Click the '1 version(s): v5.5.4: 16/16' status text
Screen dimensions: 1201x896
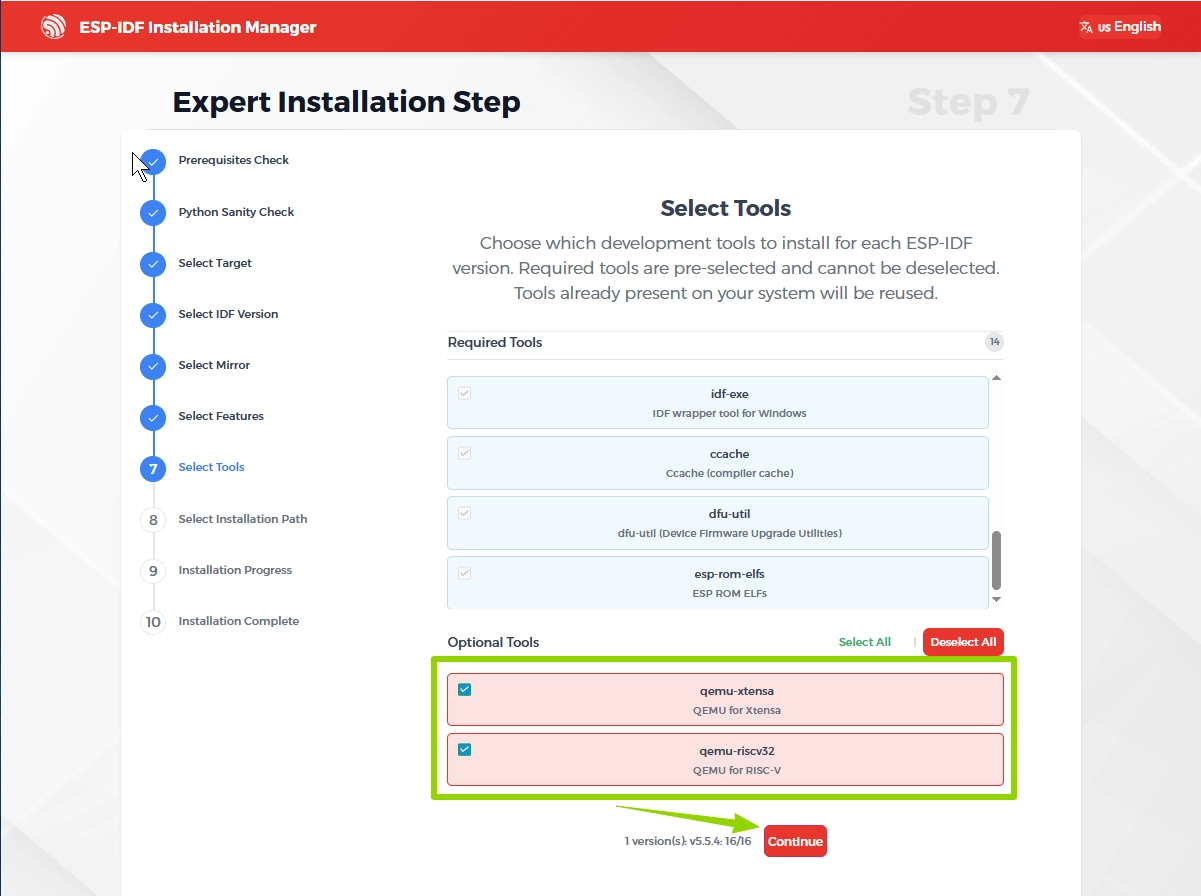pos(688,842)
